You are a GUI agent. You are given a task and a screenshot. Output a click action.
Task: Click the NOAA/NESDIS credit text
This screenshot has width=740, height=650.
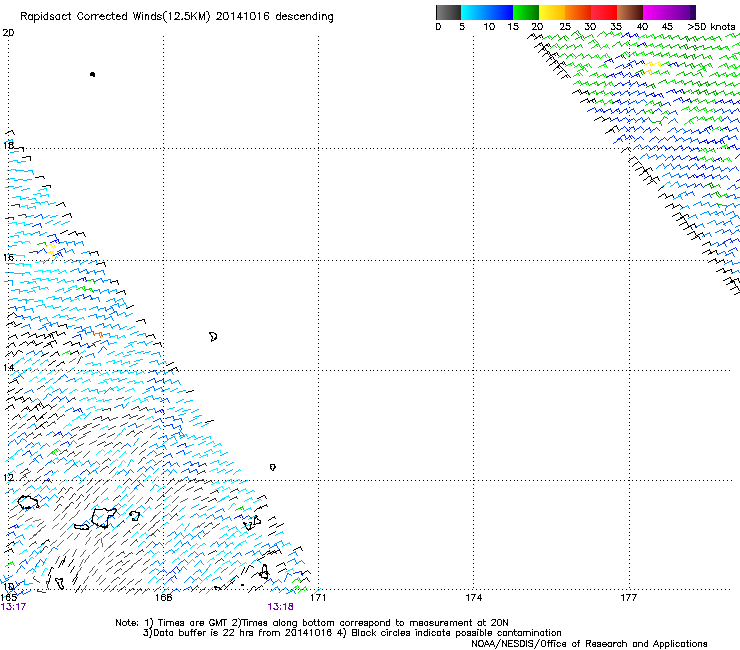click(x=589, y=643)
